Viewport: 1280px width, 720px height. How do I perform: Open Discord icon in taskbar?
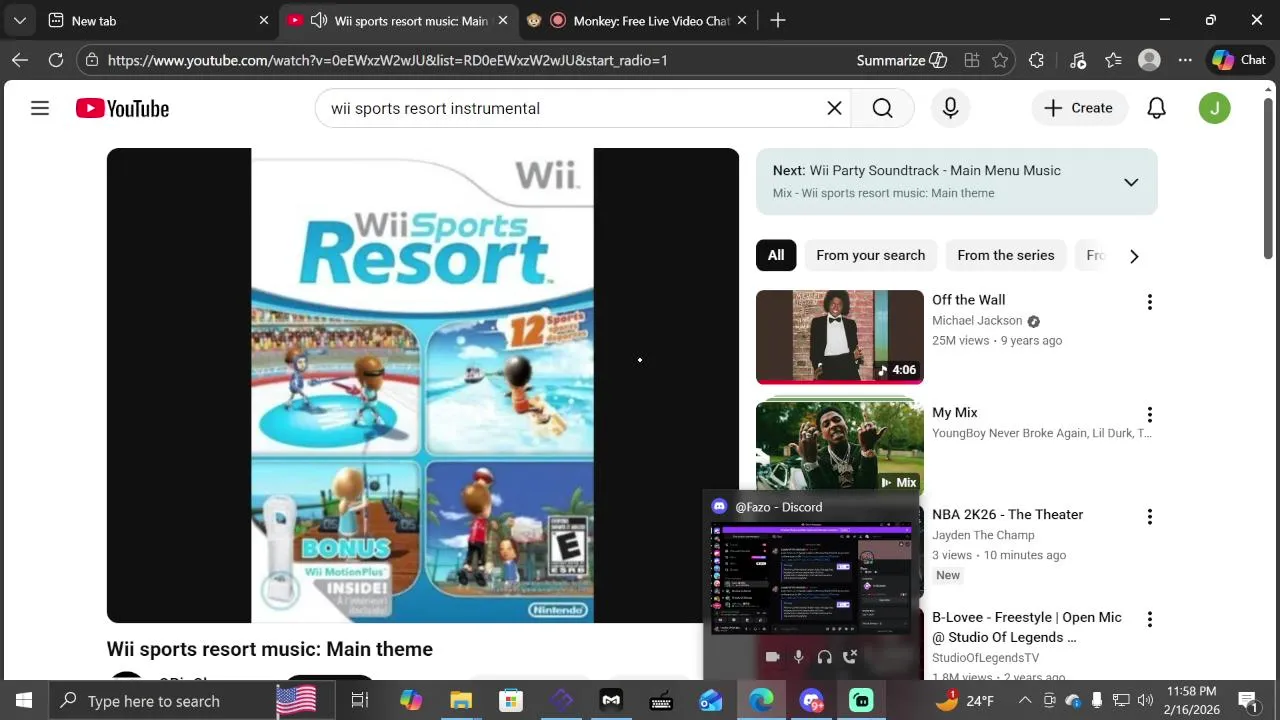tap(811, 701)
